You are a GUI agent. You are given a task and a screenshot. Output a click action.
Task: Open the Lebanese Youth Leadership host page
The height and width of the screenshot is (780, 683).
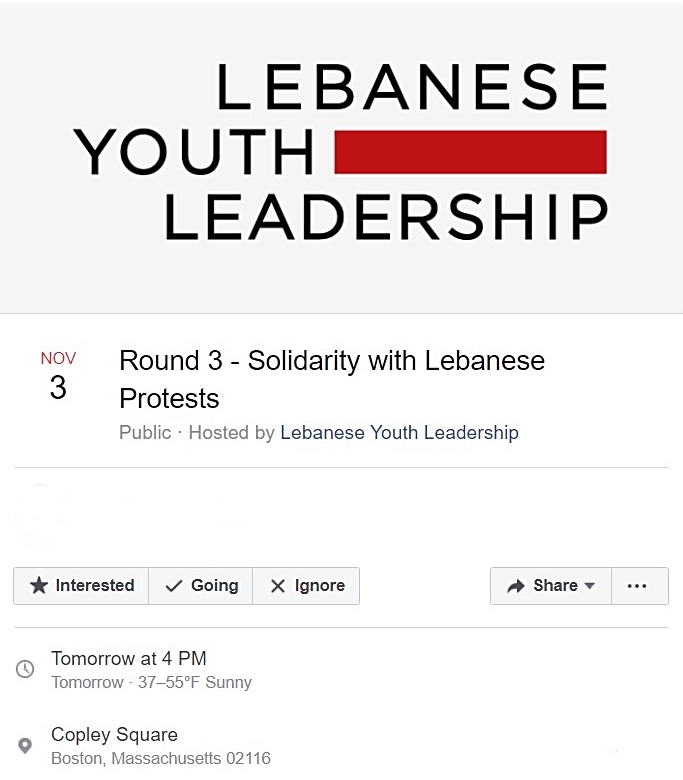click(399, 433)
